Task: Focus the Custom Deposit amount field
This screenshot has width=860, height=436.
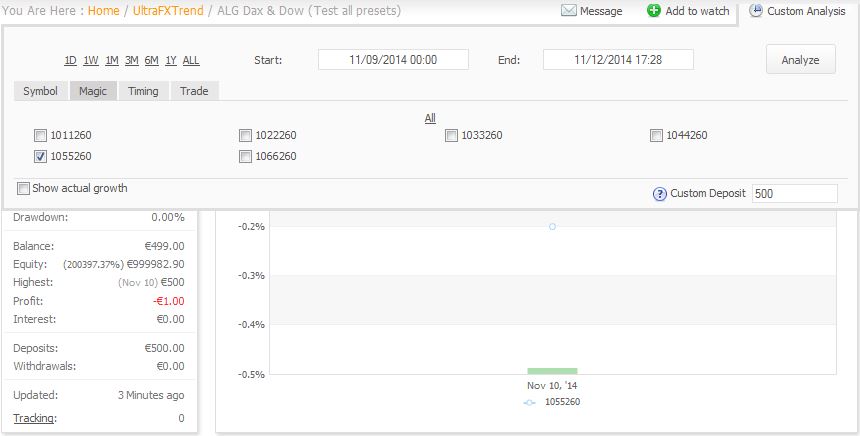Action: [794, 194]
